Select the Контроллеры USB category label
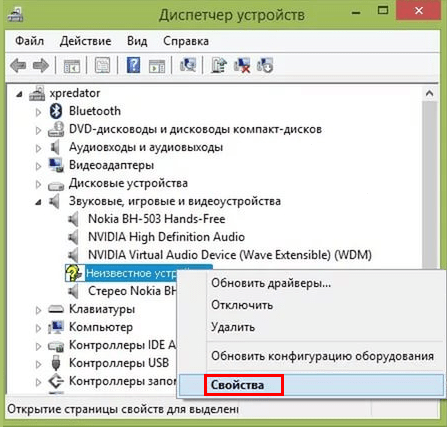The image size is (447, 427). tap(119, 363)
